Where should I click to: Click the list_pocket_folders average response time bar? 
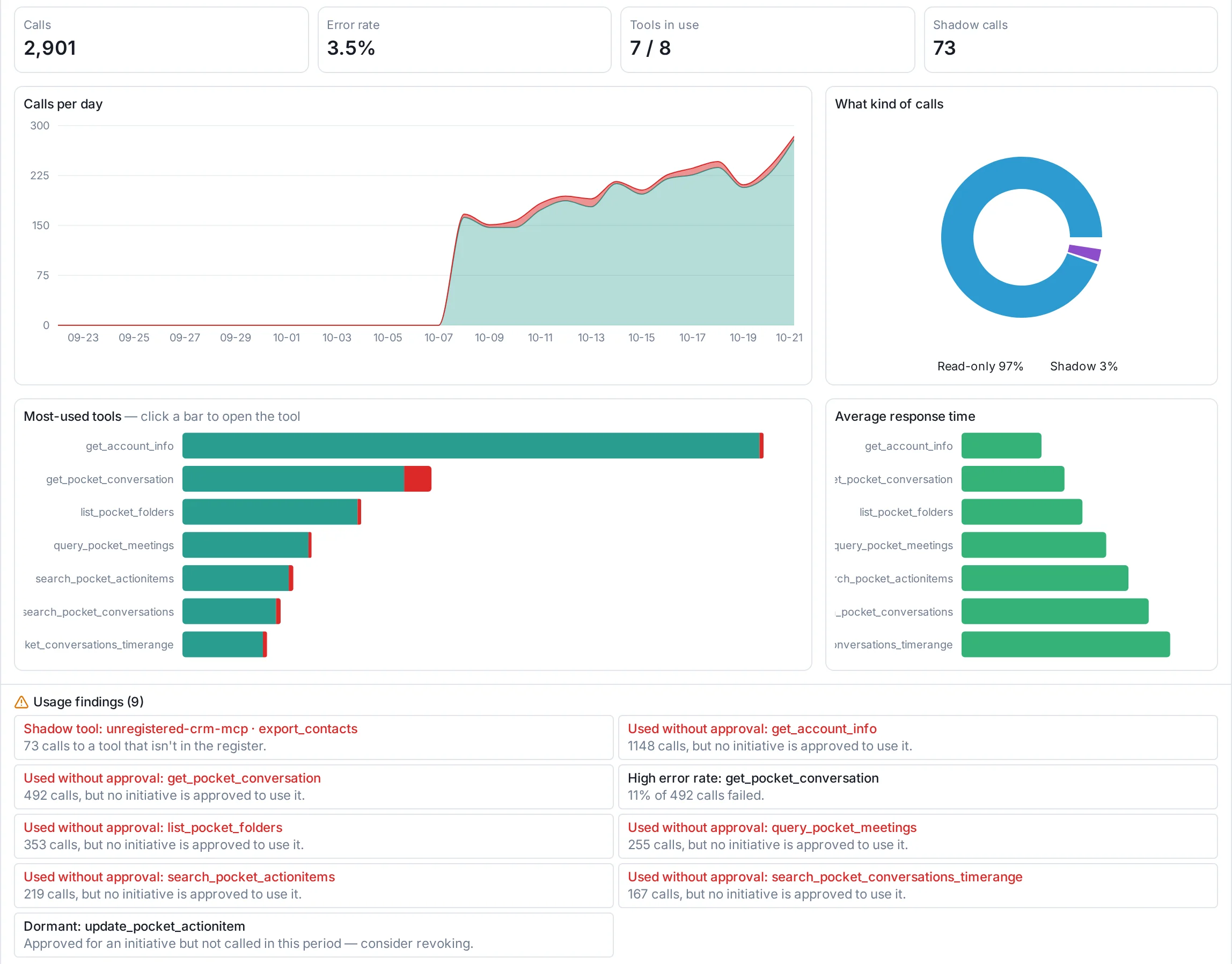pos(1022,512)
